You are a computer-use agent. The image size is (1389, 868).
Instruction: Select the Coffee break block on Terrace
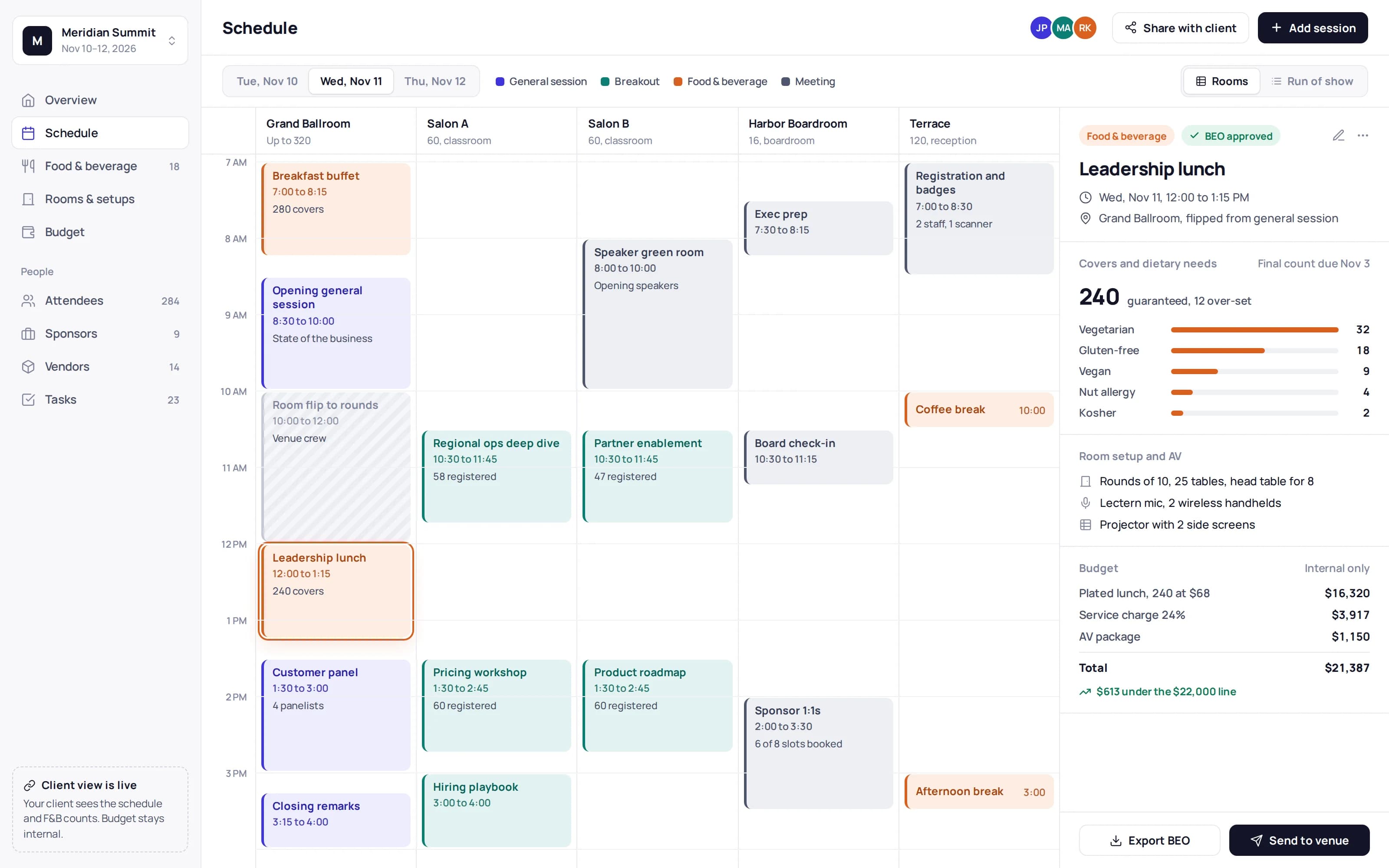point(979,409)
